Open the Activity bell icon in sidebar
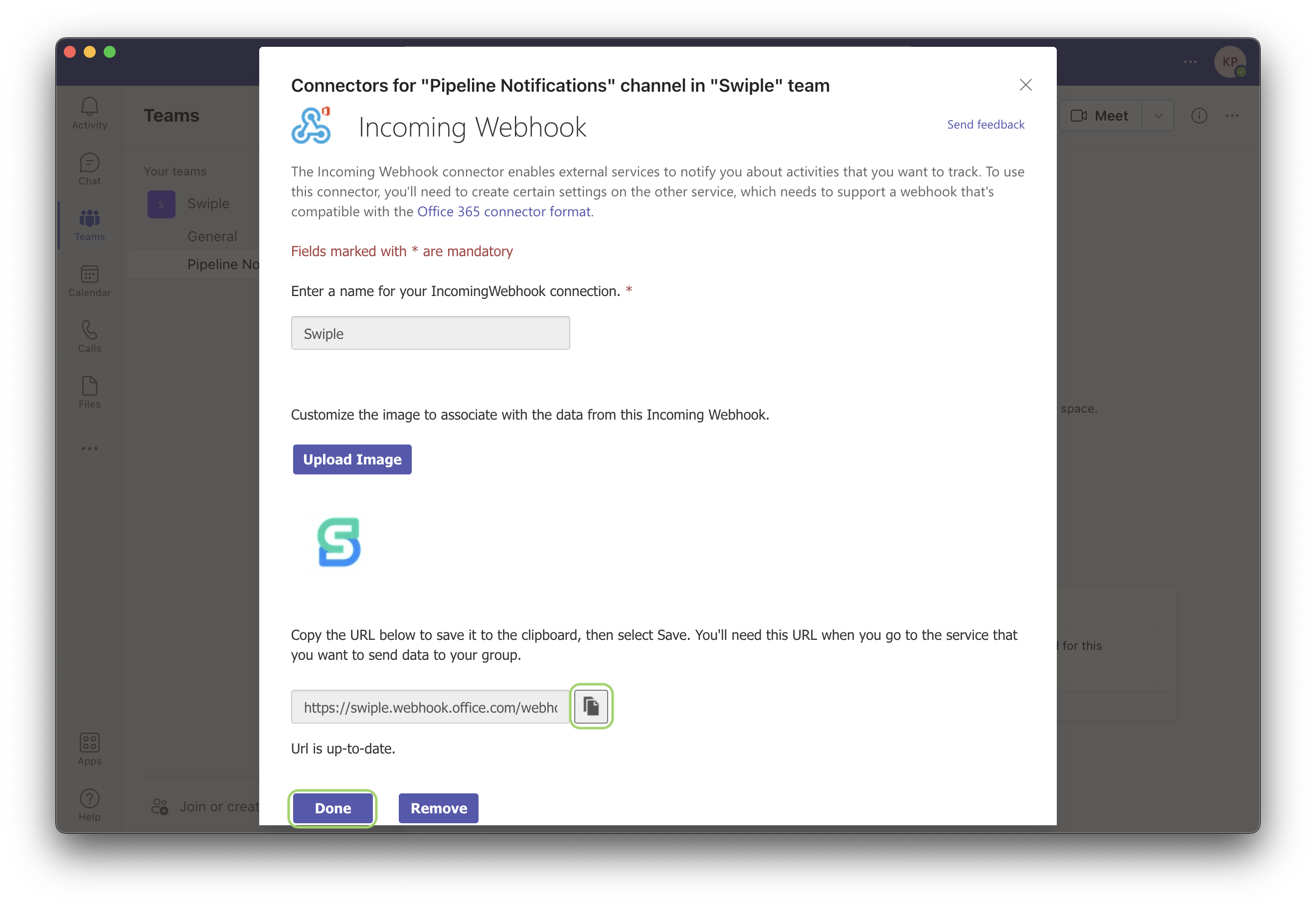Viewport: 1316px width, 907px height. point(89,113)
